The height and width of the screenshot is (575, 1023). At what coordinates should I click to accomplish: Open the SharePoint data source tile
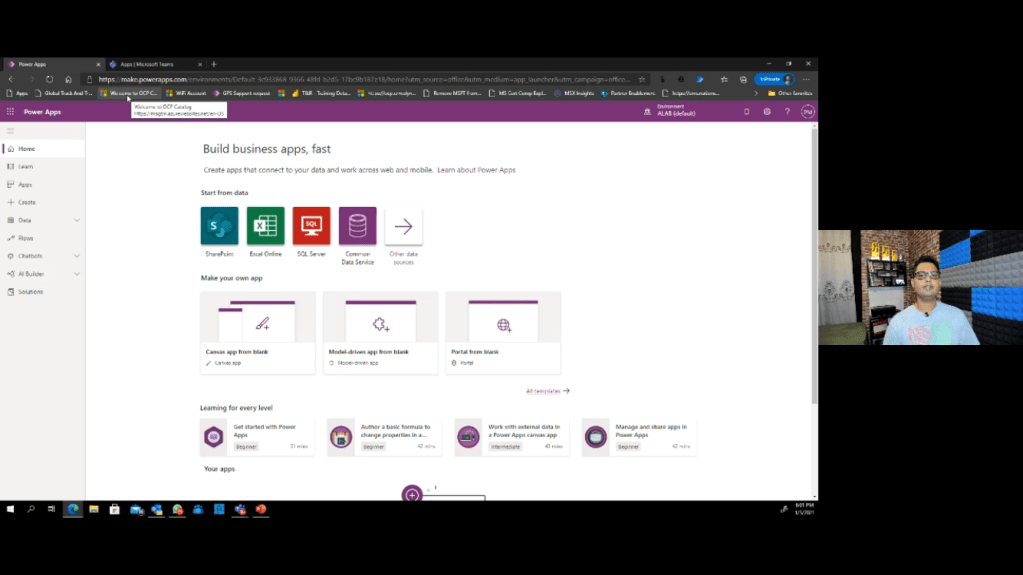coord(219,226)
